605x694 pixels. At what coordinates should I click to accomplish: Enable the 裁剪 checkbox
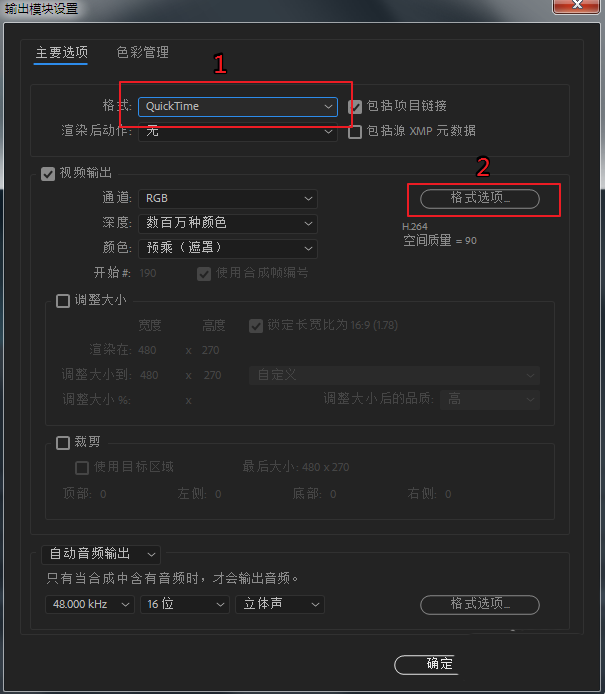63,443
